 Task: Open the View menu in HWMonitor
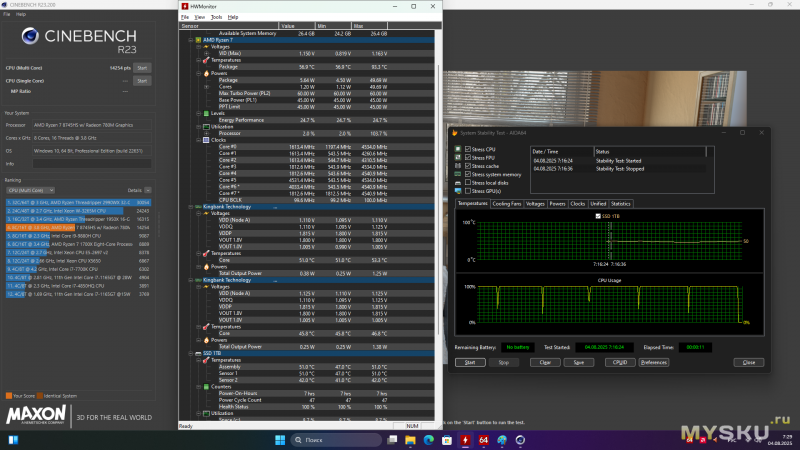click(199, 17)
